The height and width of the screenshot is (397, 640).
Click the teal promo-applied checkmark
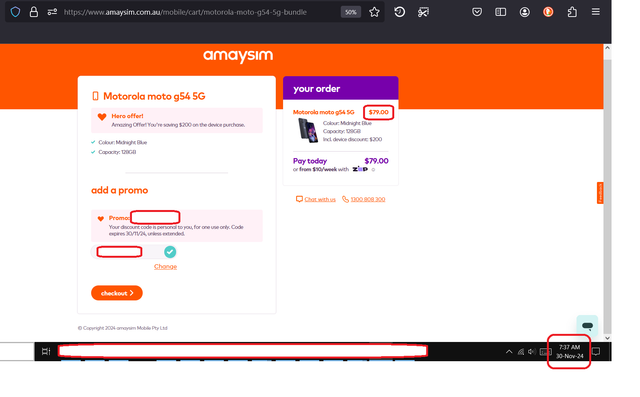[170, 252]
